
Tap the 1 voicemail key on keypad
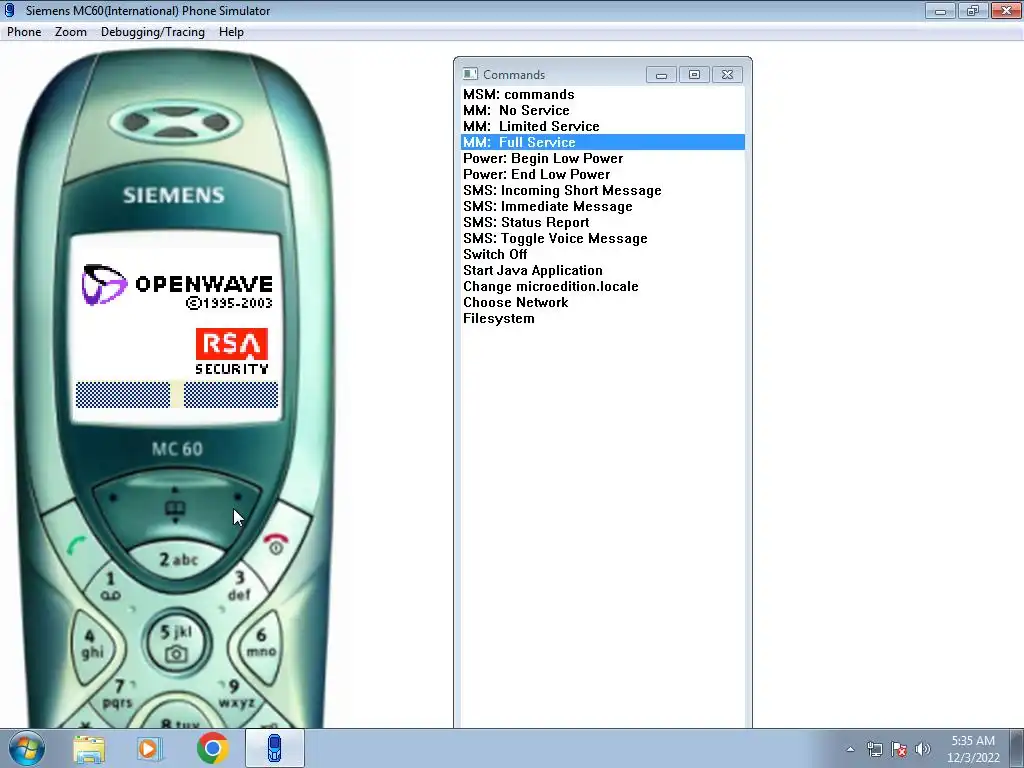[111, 585]
